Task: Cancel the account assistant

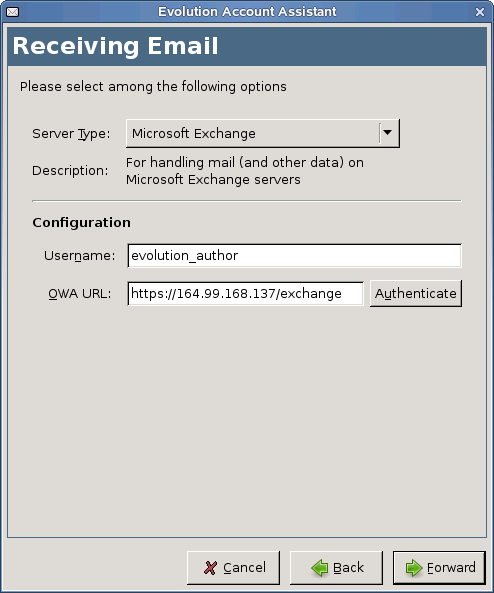Action: point(233,568)
